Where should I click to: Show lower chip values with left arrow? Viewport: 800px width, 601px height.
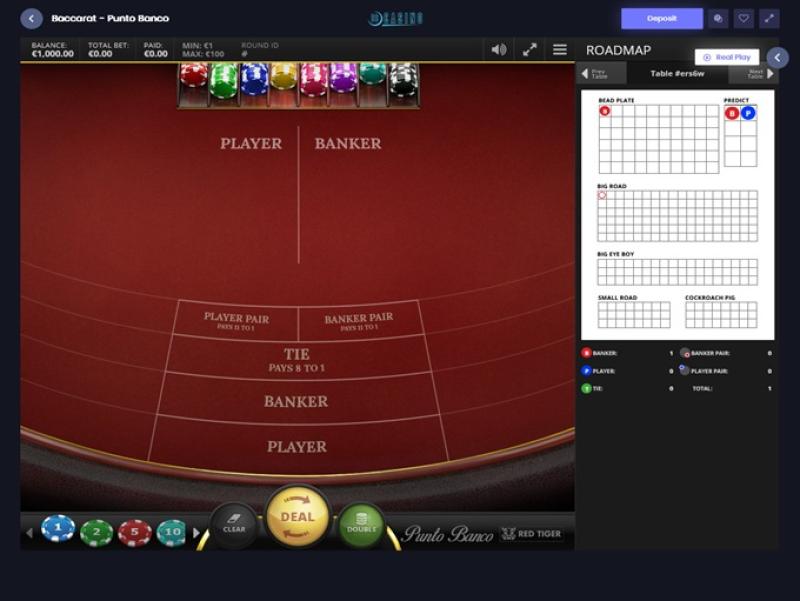29,533
